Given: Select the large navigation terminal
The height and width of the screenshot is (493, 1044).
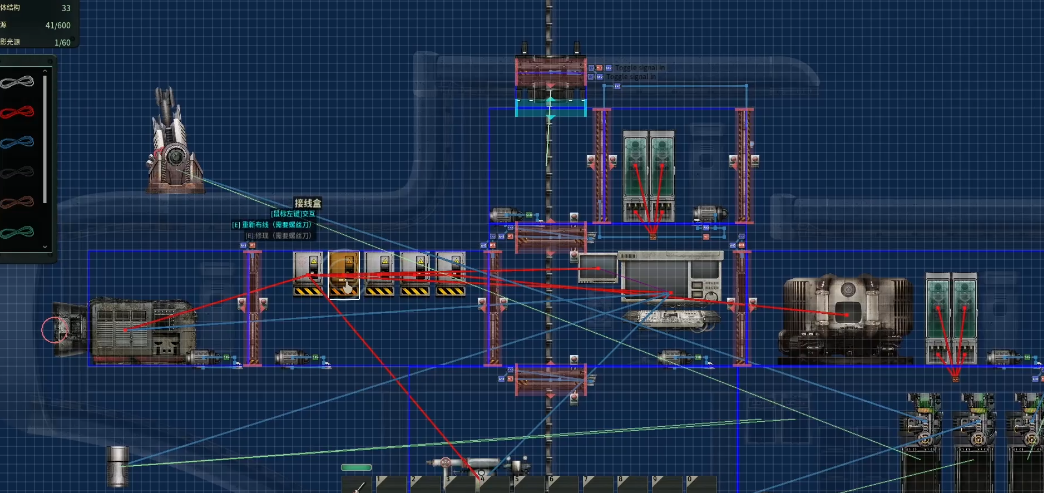Looking at the screenshot, I should pyautogui.click(x=671, y=278).
